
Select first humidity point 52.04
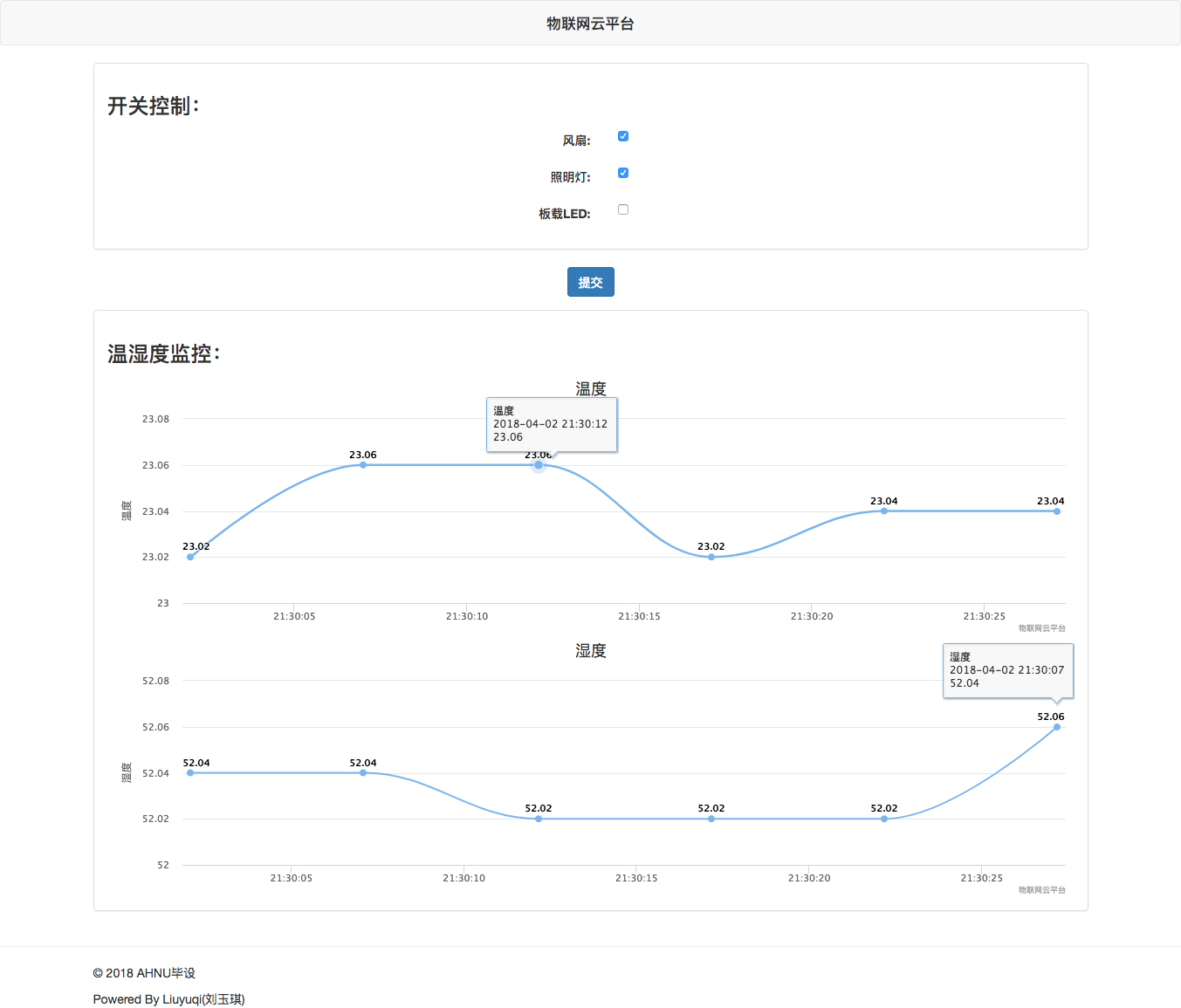pyautogui.click(x=190, y=773)
